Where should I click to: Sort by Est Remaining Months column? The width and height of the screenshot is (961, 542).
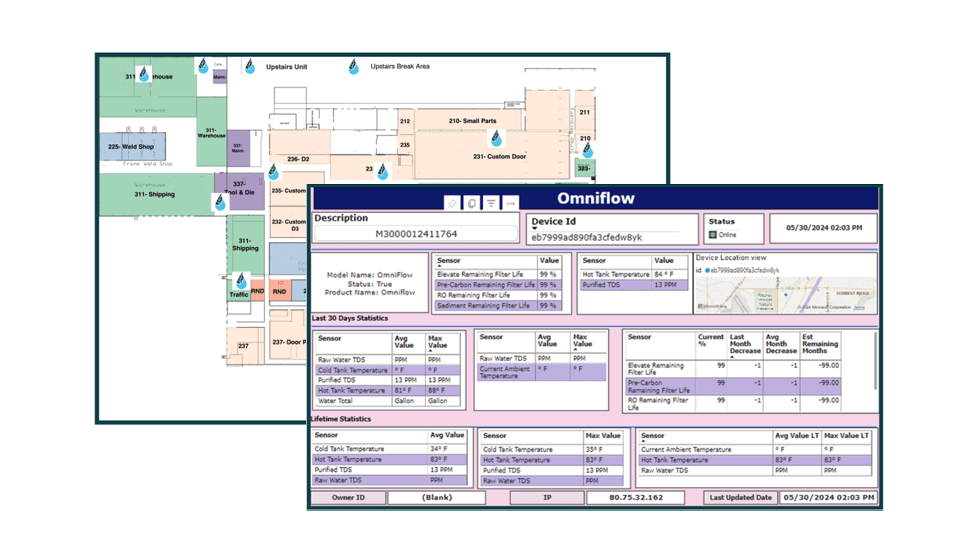click(820, 344)
